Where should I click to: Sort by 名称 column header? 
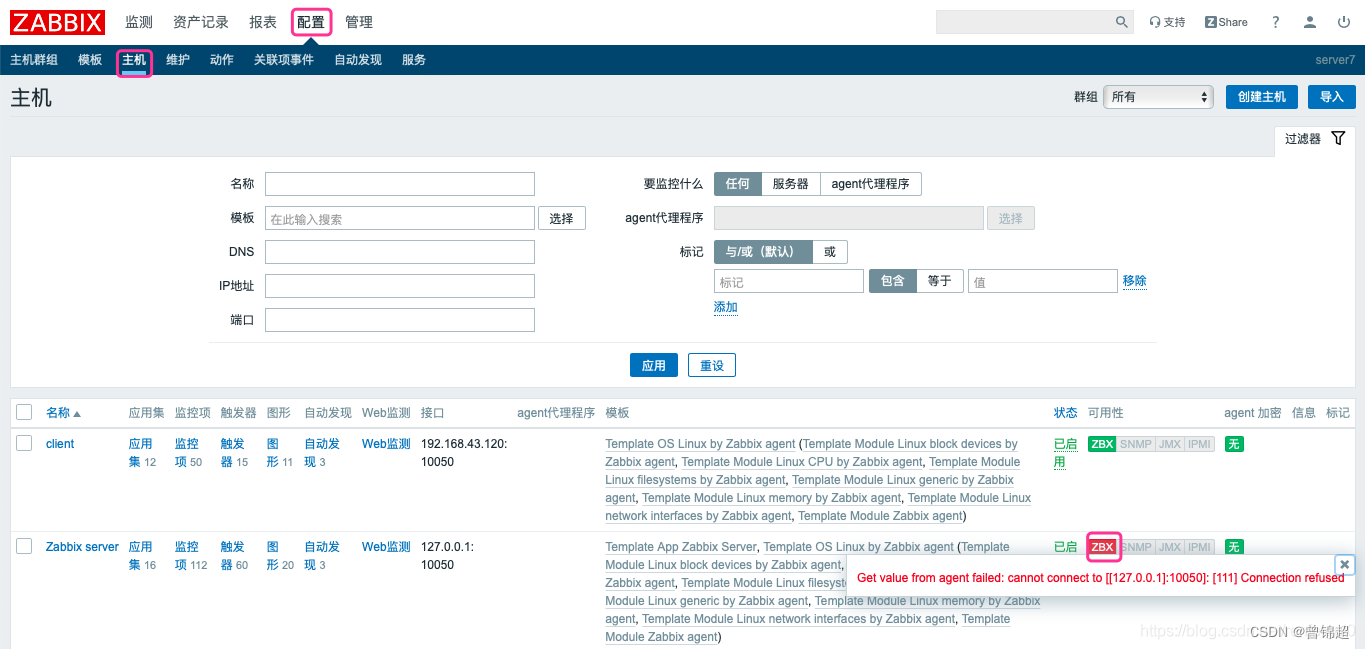click(x=63, y=413)
